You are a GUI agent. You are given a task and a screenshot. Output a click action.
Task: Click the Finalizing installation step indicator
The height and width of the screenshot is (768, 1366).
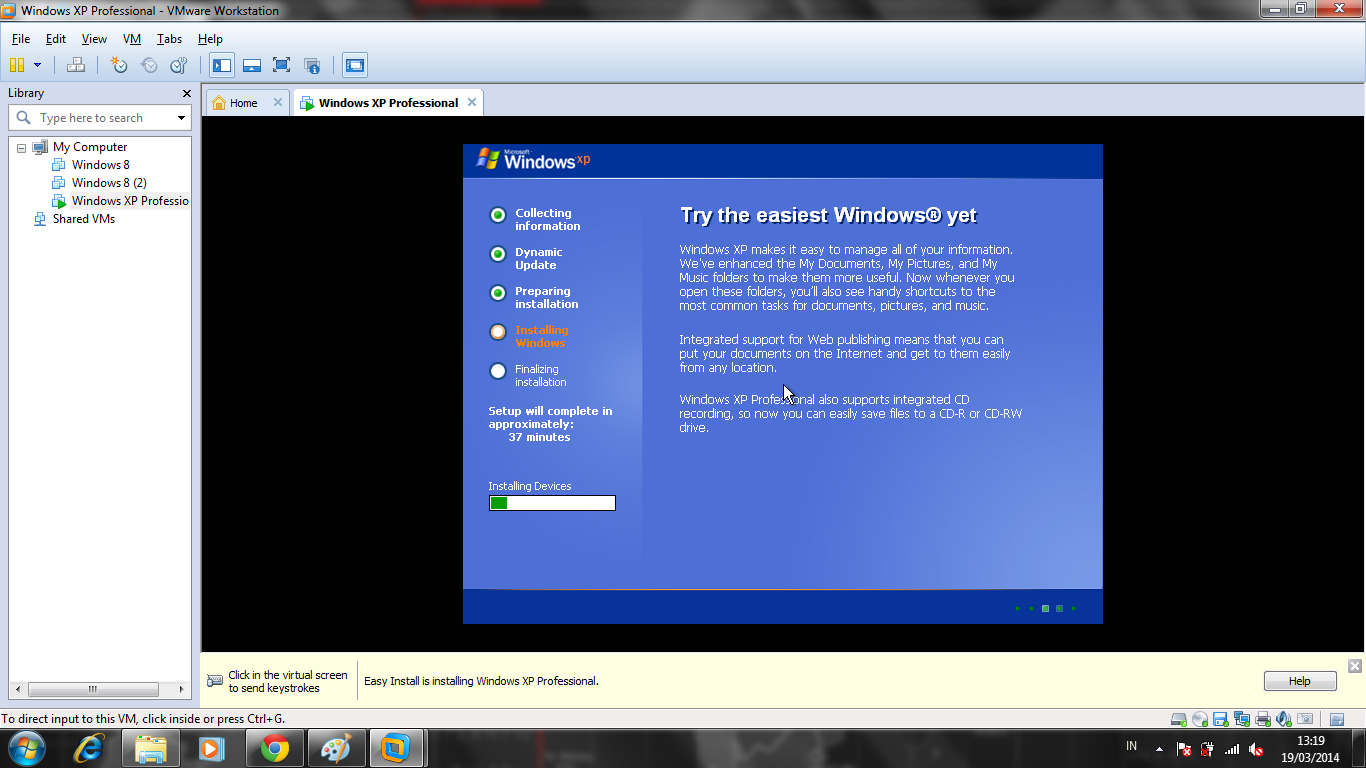point(498,371)
